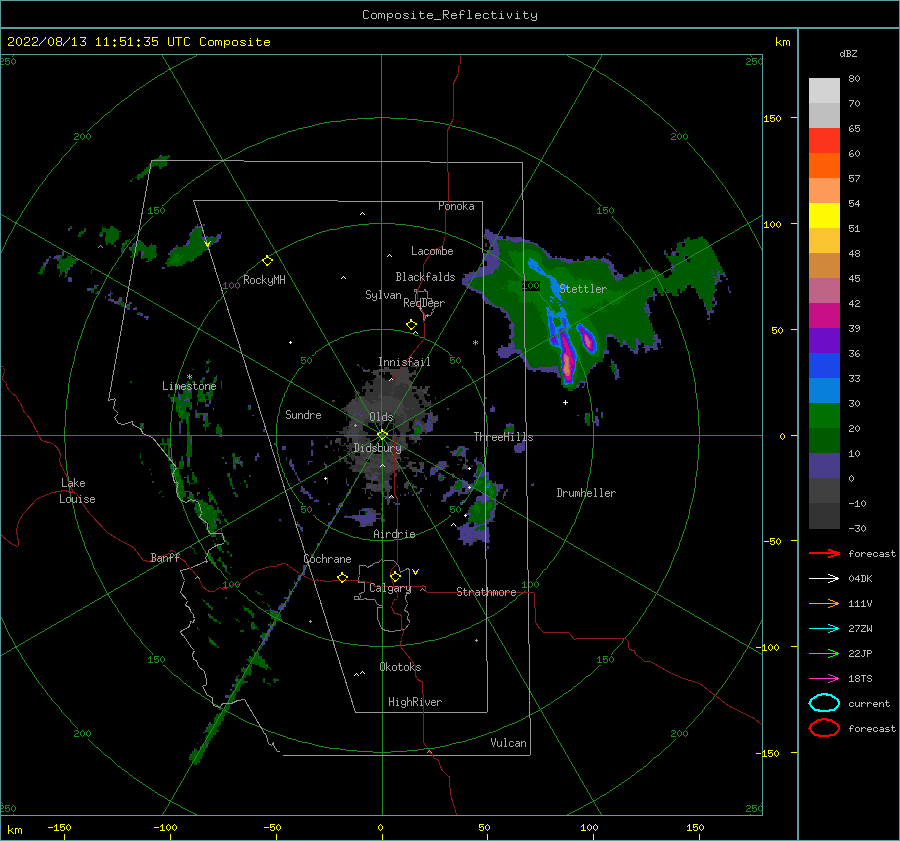Click the Vulcan town label
Image resolution: width=900 pixels, height=841 pixels.
508,743
